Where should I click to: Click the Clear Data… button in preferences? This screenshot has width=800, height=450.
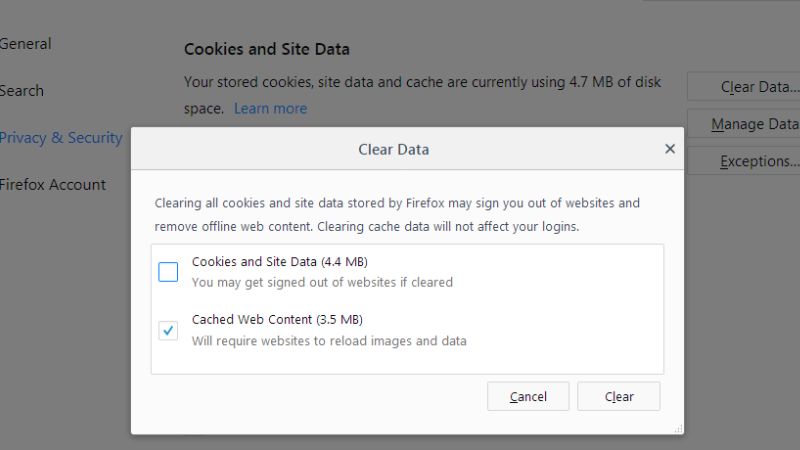pyautogui.click(x=744, y=87)
